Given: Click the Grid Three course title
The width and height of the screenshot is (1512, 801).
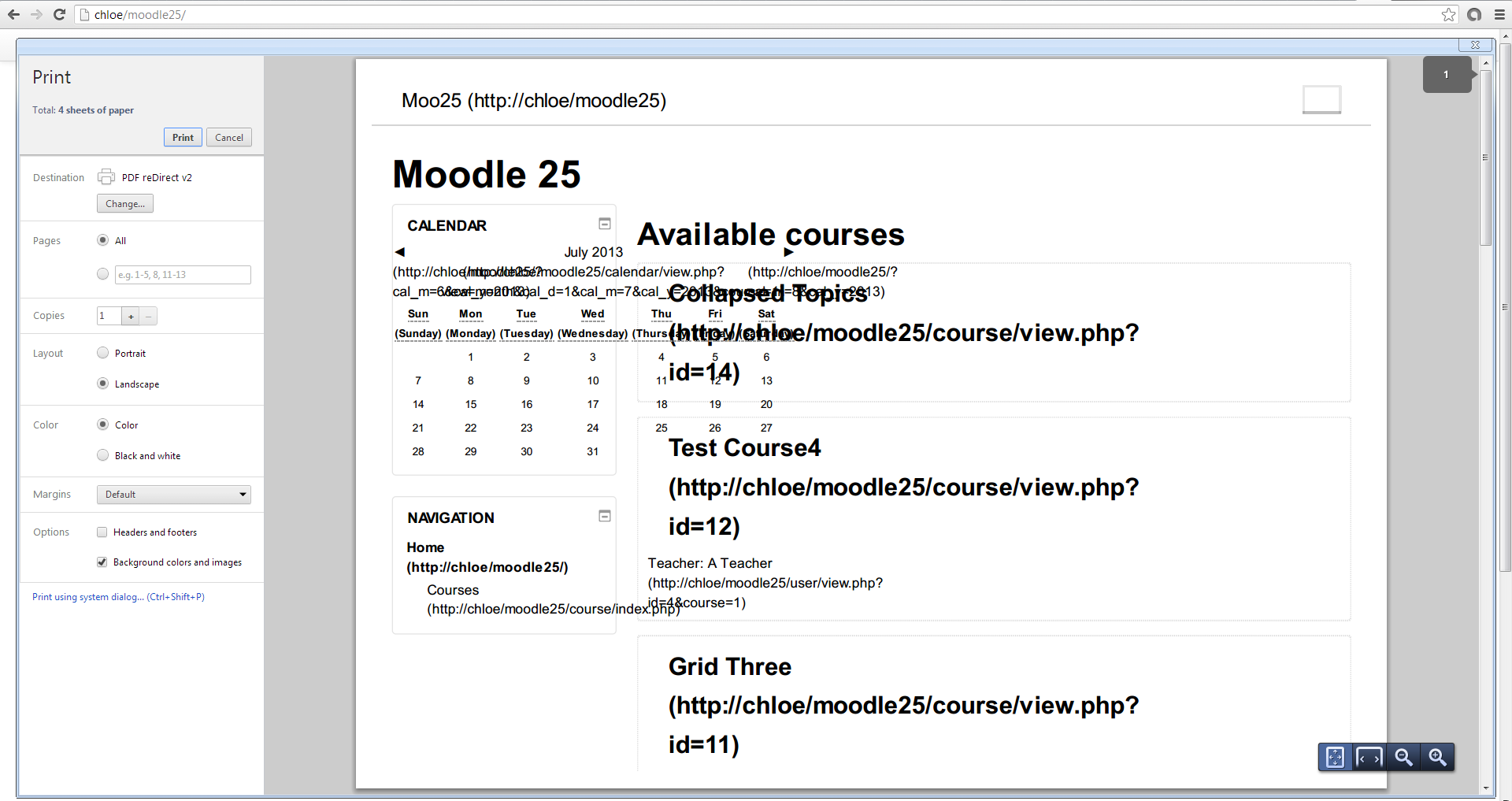Looking at the screenshot, I should click(x=730, y=666).
